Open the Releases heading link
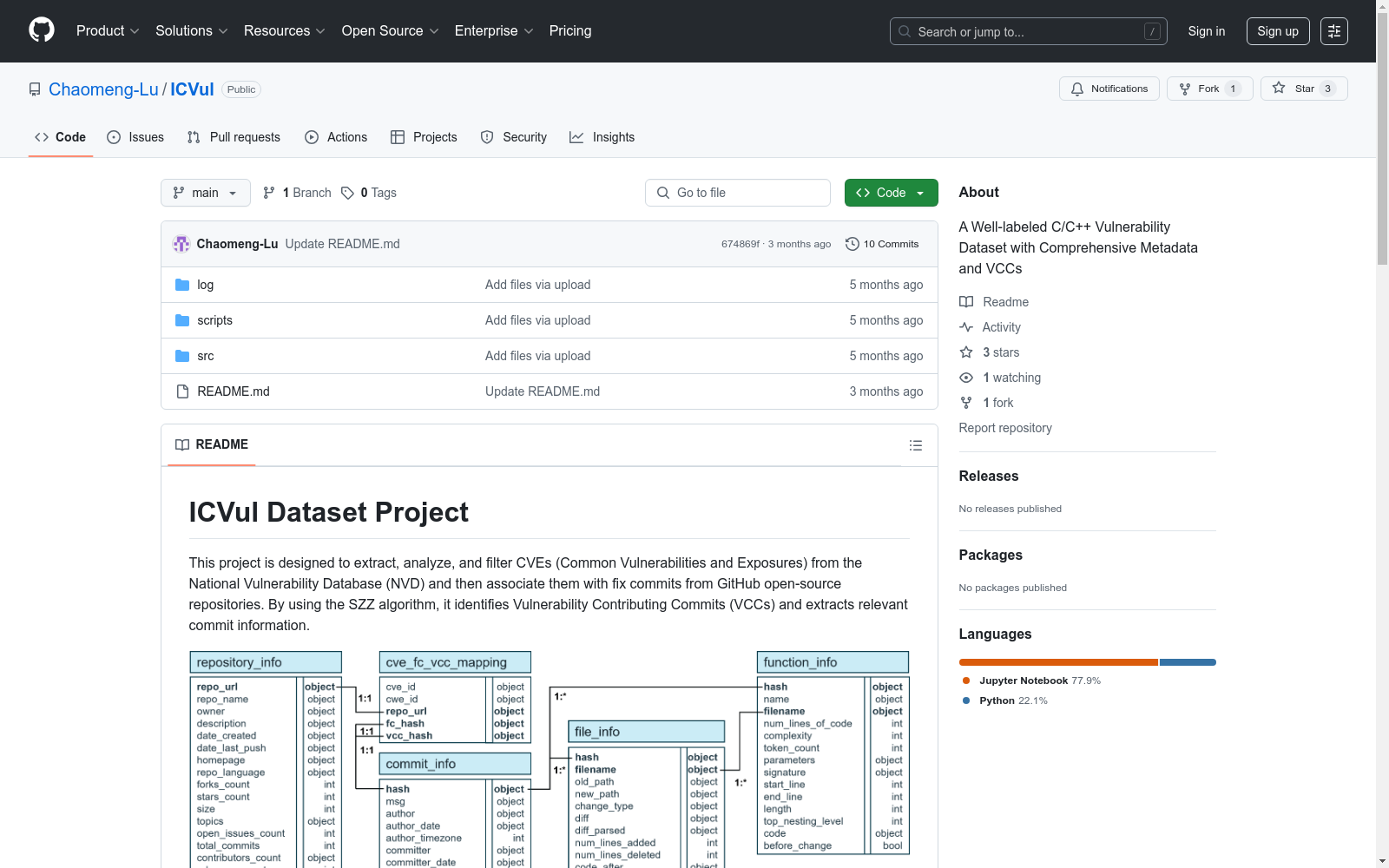The height and width of the screenshot is (868, 1389). tap(989, 476)
